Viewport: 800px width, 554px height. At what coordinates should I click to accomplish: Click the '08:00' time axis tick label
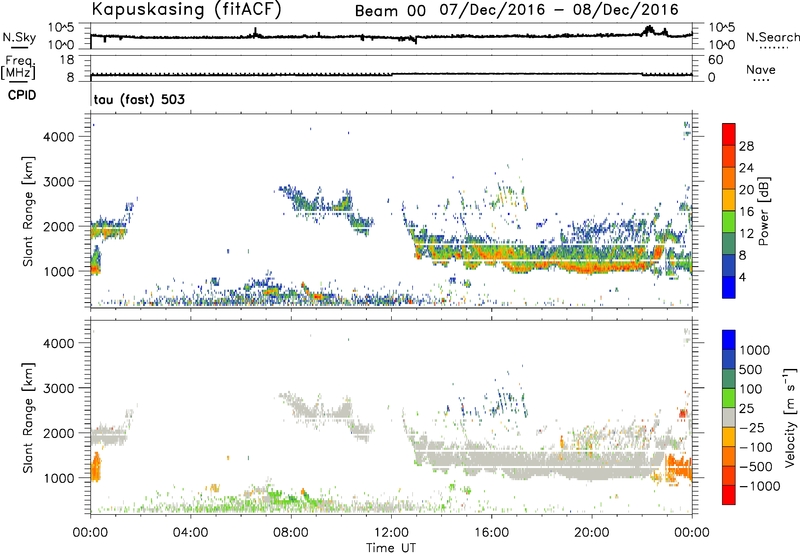pos(291,533)
